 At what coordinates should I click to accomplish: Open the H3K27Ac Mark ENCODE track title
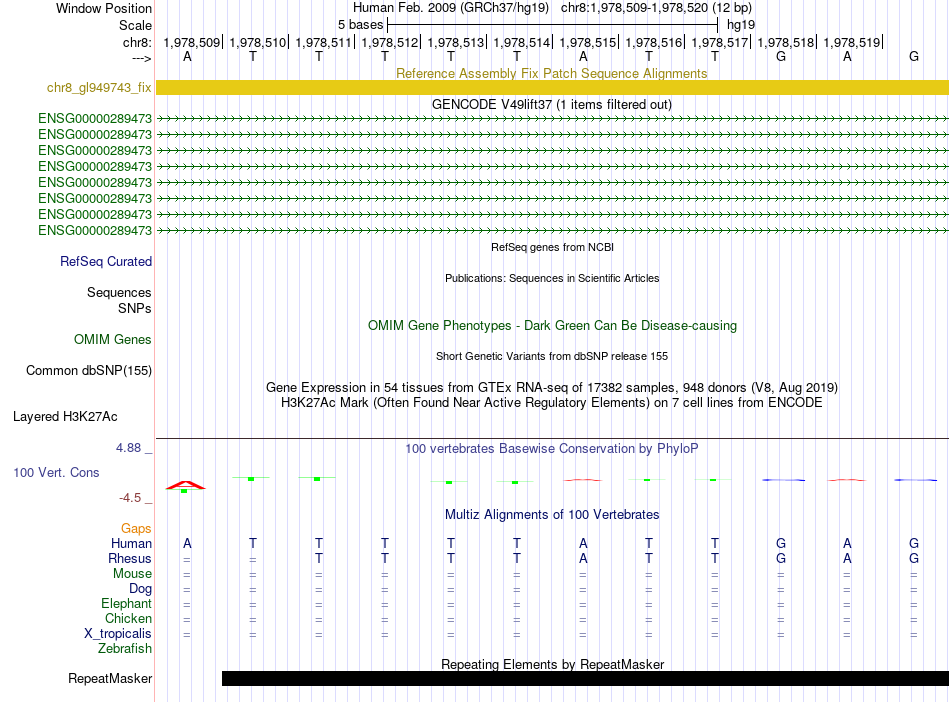[x=552, y=402]
